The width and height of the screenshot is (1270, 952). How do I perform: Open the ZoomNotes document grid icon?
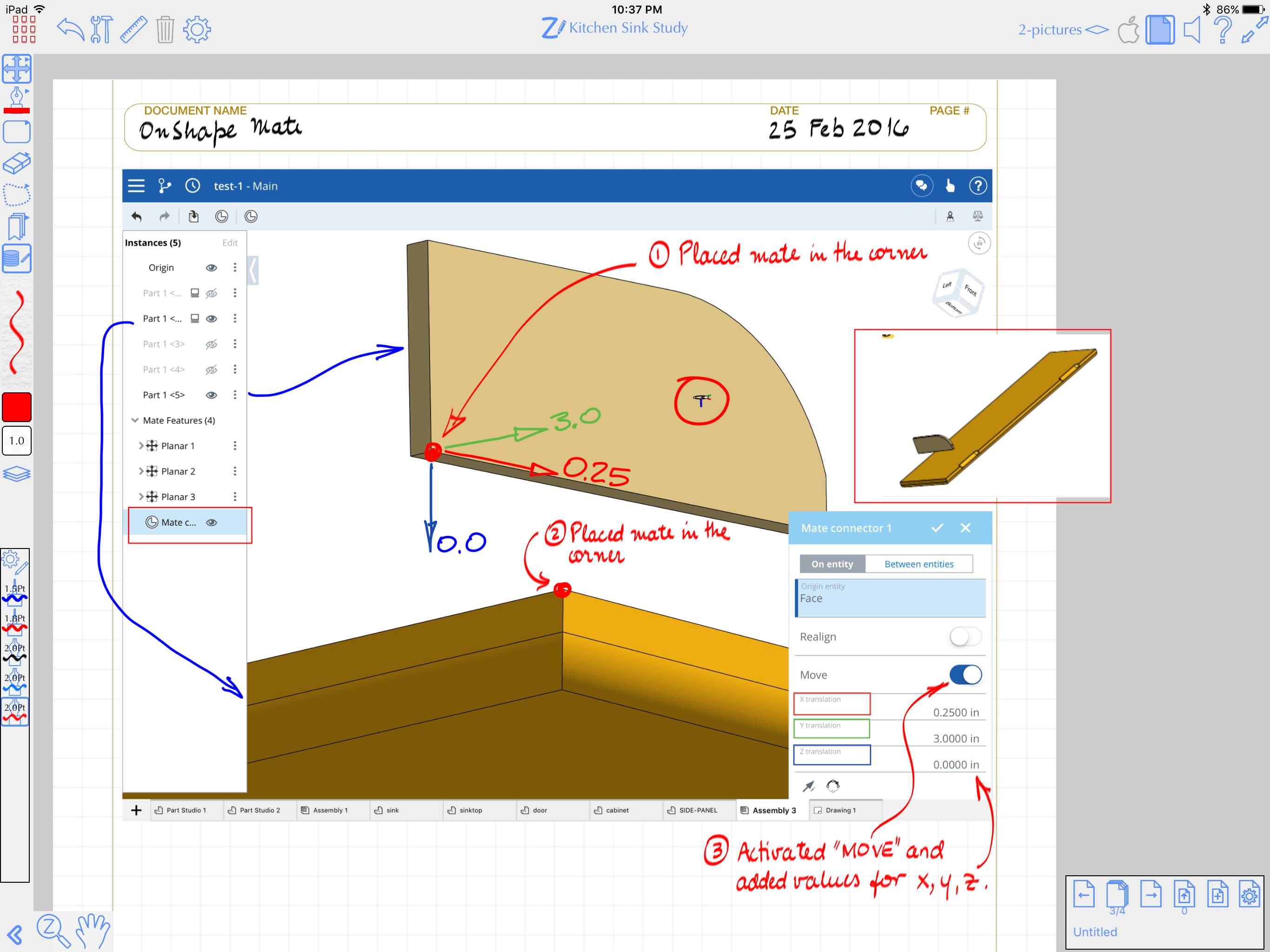(24, 29)
